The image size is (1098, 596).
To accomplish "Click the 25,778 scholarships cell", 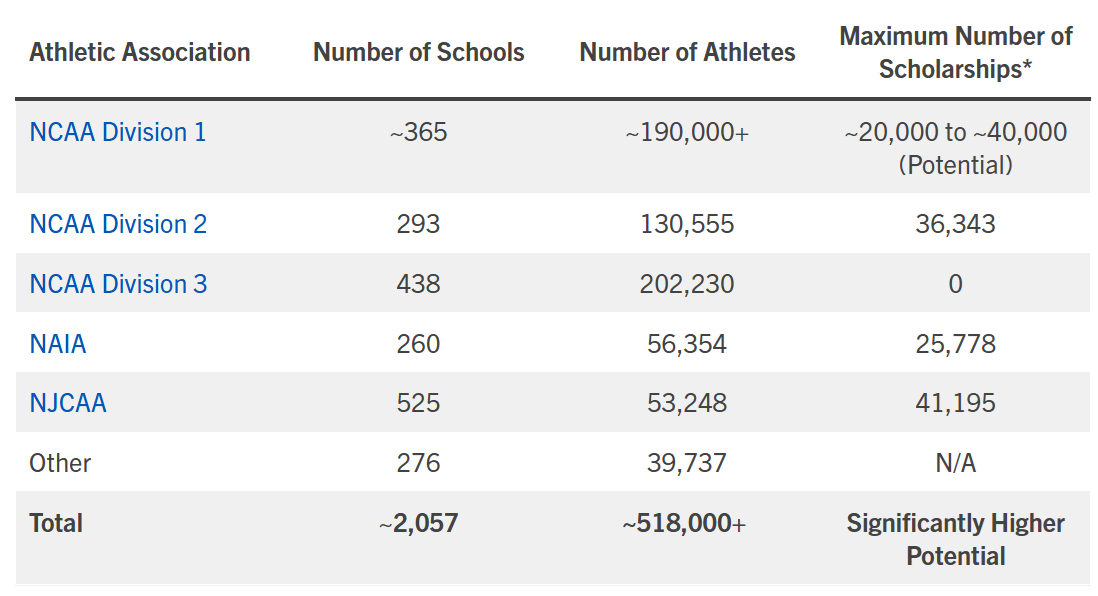I will [955, 344].
